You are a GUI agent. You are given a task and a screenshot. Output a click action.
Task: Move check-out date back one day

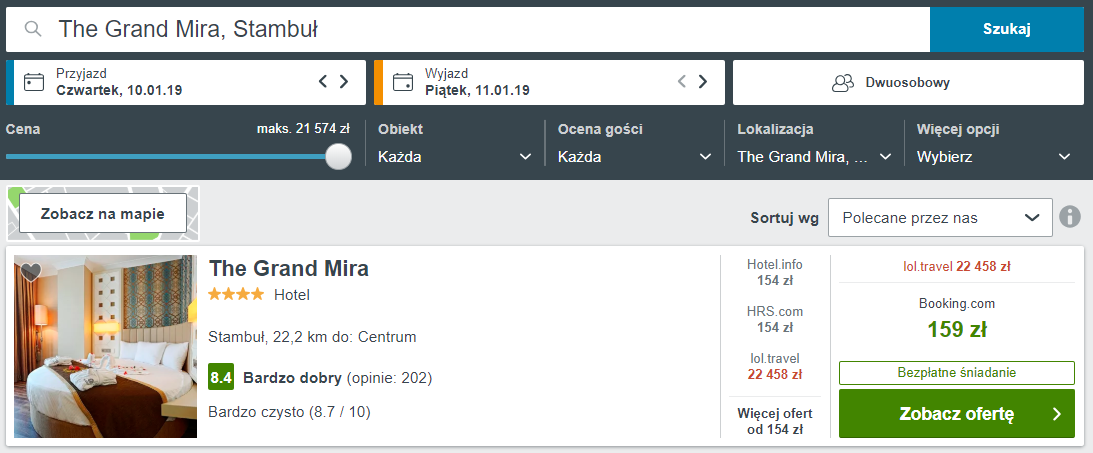pyautogui.click(x=682, y=82)
